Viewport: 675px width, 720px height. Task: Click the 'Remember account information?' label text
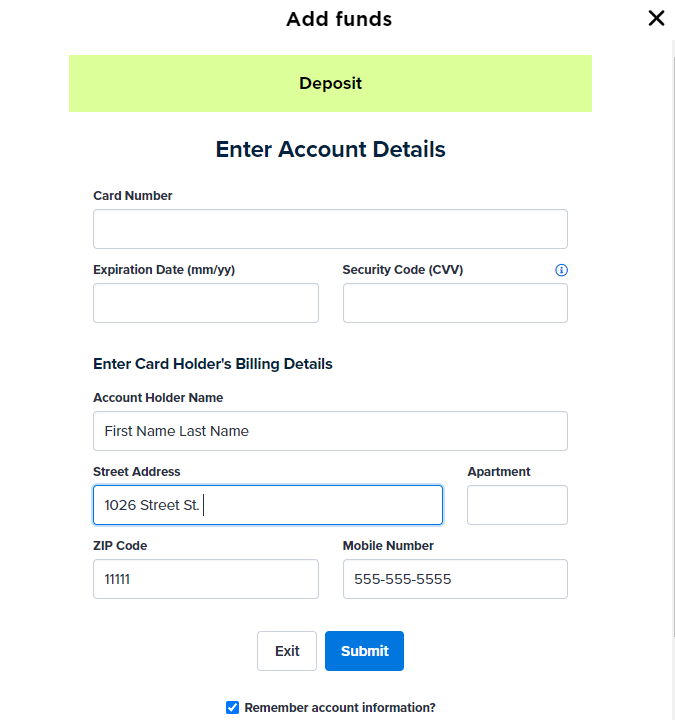click(340, 708)
